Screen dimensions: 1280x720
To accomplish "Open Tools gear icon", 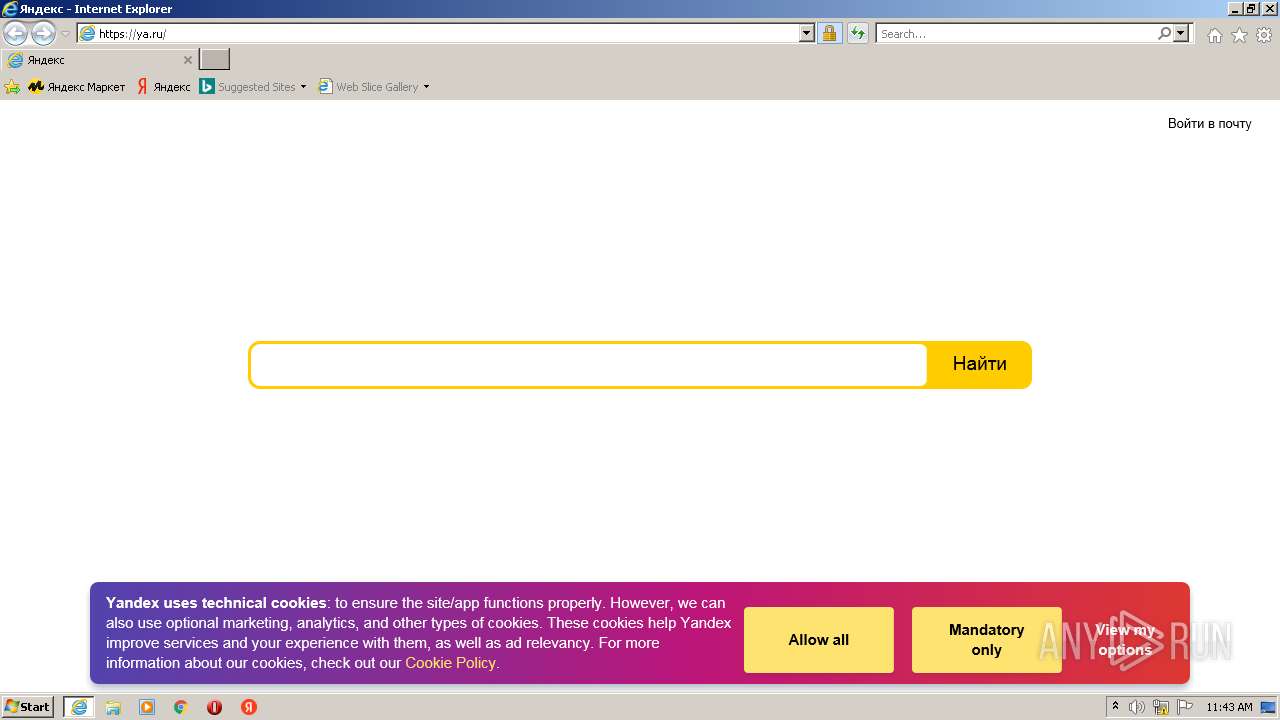I will click(x=1264, y=35).
